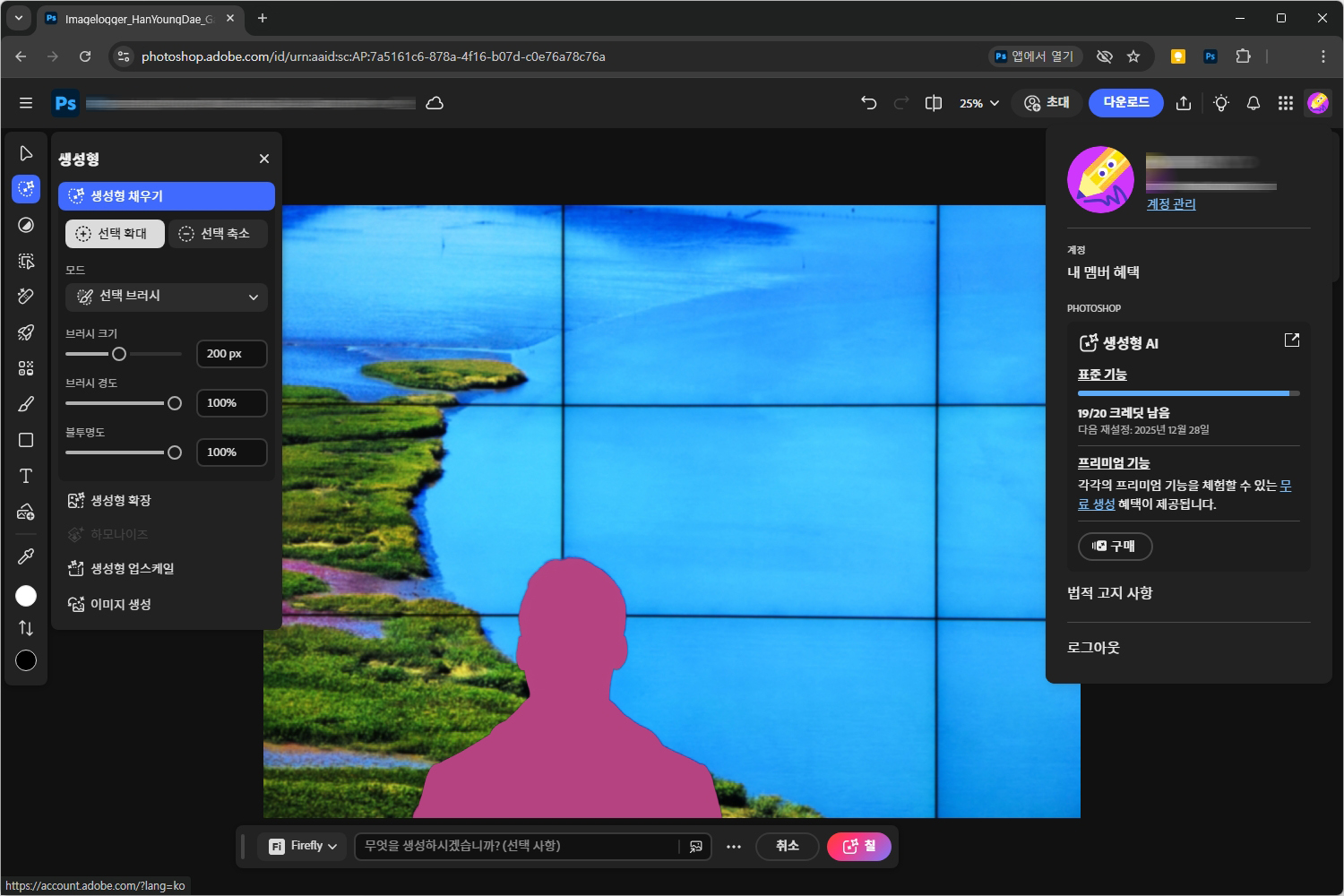The height and width of the screenshot is (896, 1344).
Task: Open the Firefly model dropdown
Action: coord(303,846)
